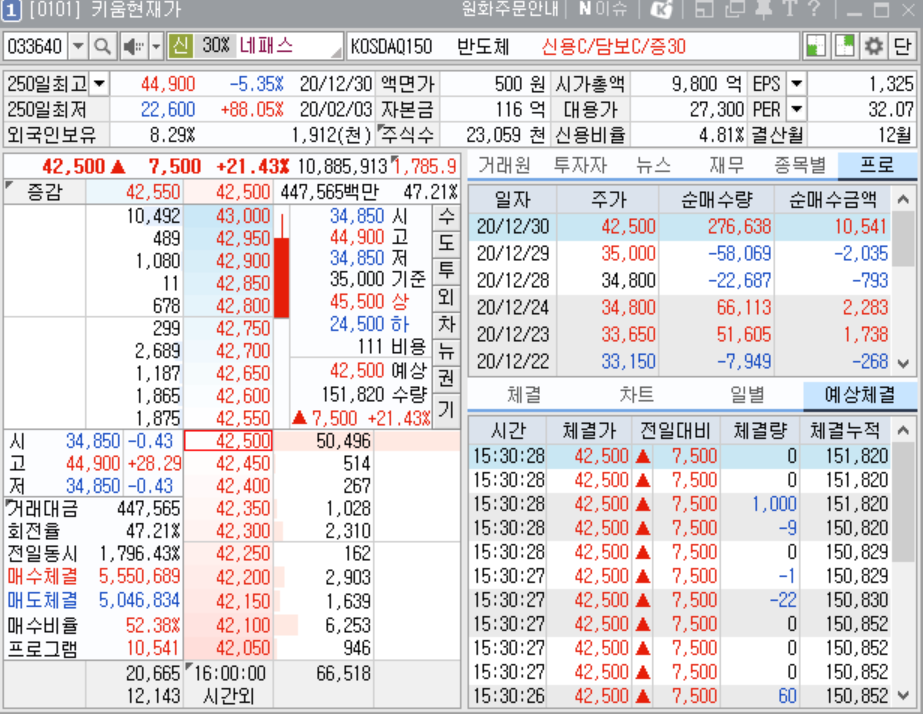Viewport: 923px width, 714px height.
Task: Click the T font size icon
Action: pos(791,9)
